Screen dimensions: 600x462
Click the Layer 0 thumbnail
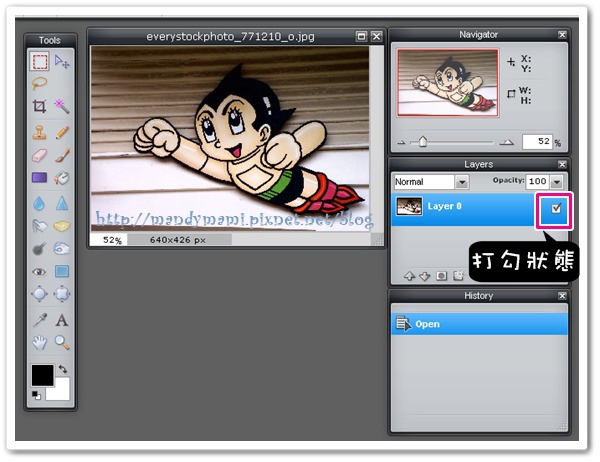click(409, 206)
